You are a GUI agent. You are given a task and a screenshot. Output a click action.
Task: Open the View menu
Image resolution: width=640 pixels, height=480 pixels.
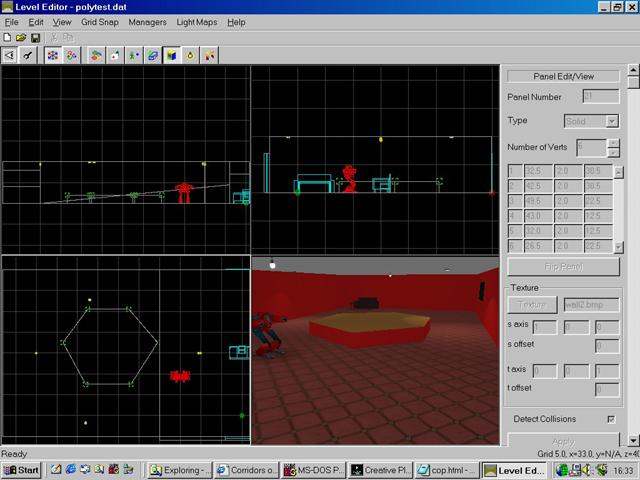62,22
